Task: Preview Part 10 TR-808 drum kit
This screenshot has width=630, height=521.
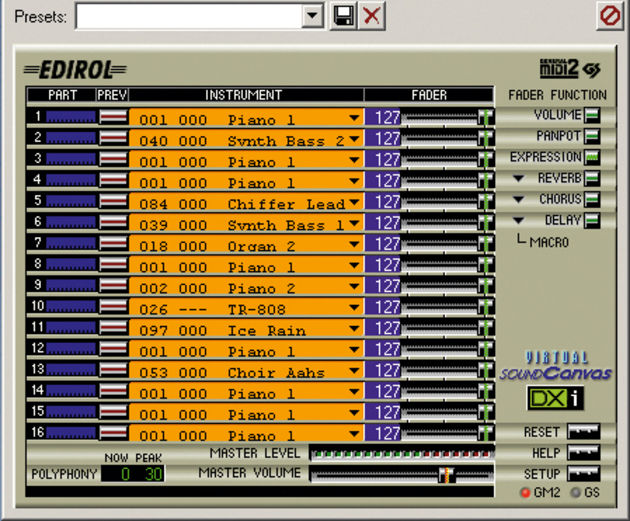Action: point(113,306)
